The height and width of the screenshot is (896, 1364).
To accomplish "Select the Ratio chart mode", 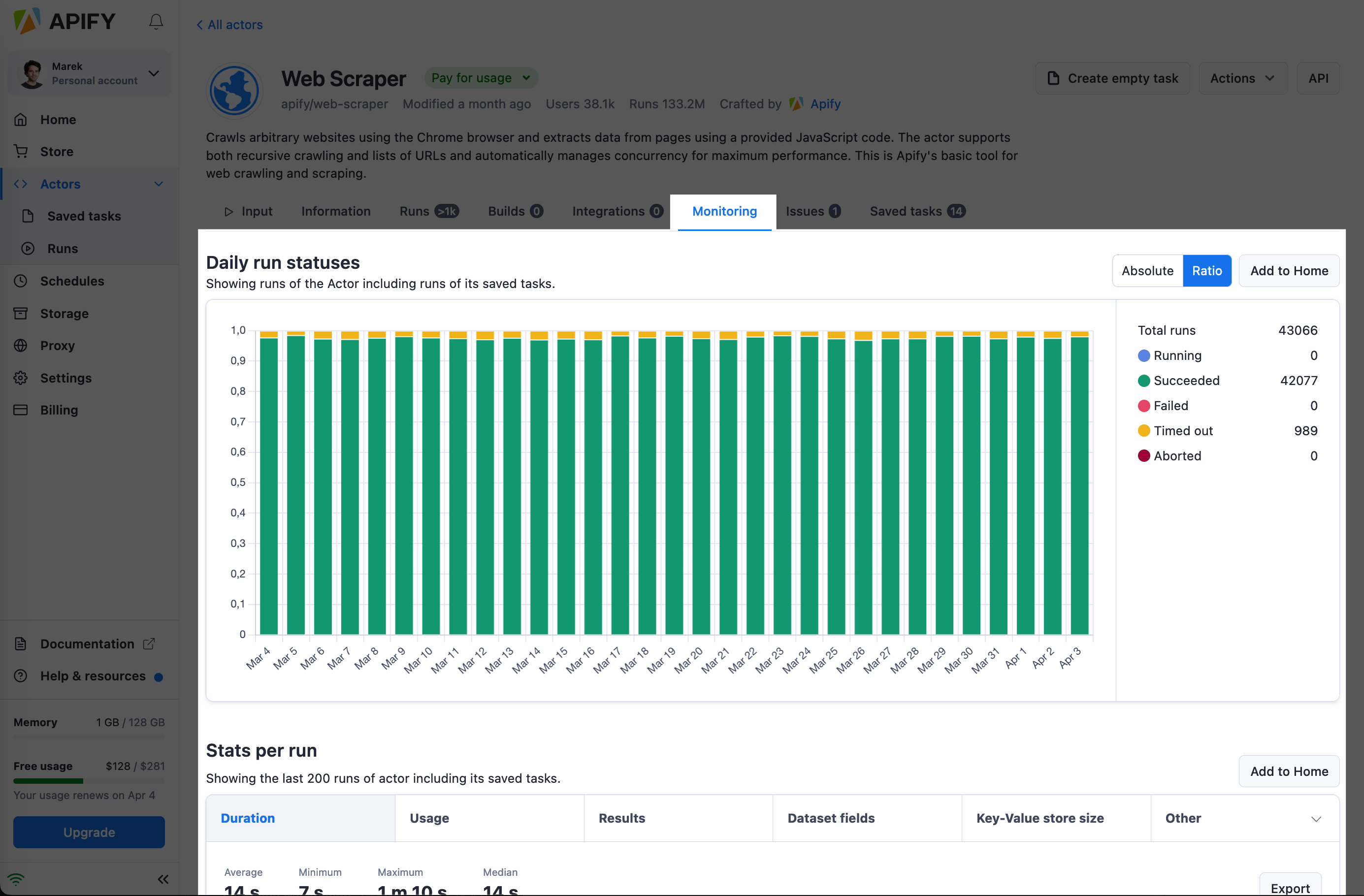I will click(x=1206, y=270).
